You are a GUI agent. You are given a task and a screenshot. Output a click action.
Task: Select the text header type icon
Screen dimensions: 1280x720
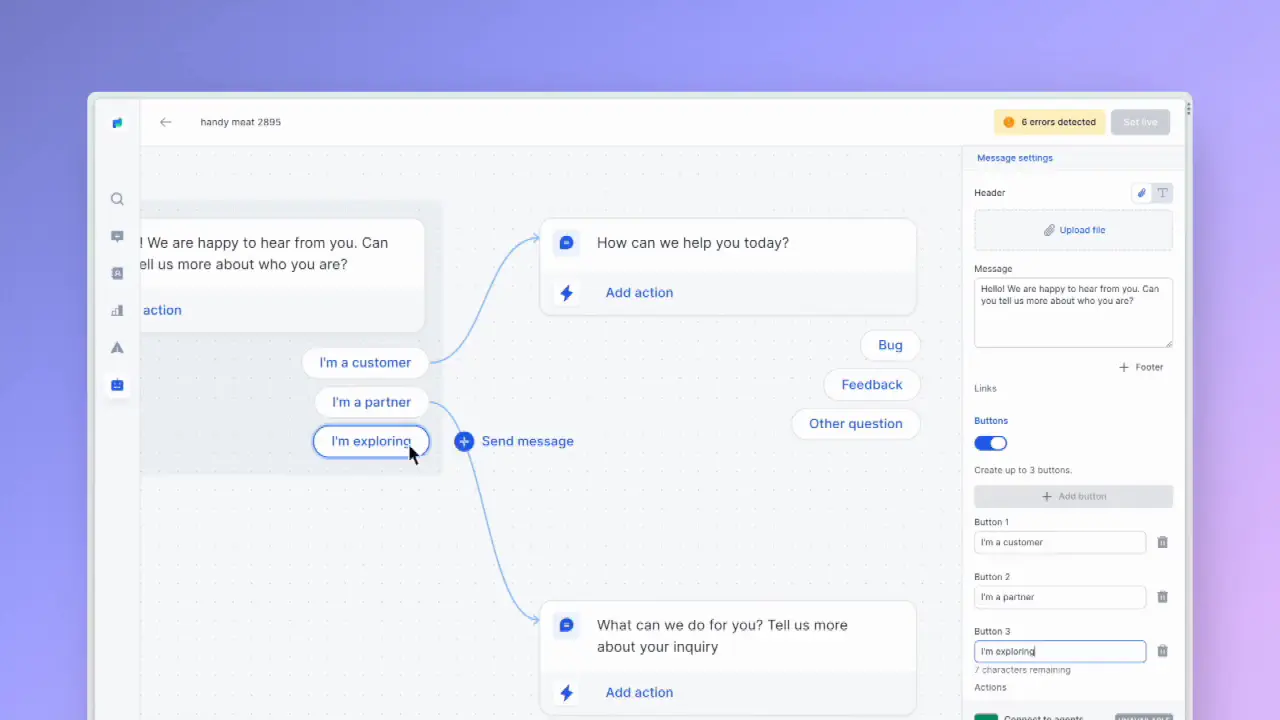[x=1162, y=193]
